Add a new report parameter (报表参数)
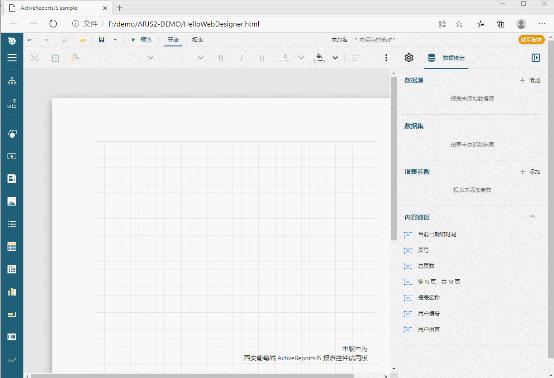The image size is (554, 378). pyautogui.click(x=530, y=172)
